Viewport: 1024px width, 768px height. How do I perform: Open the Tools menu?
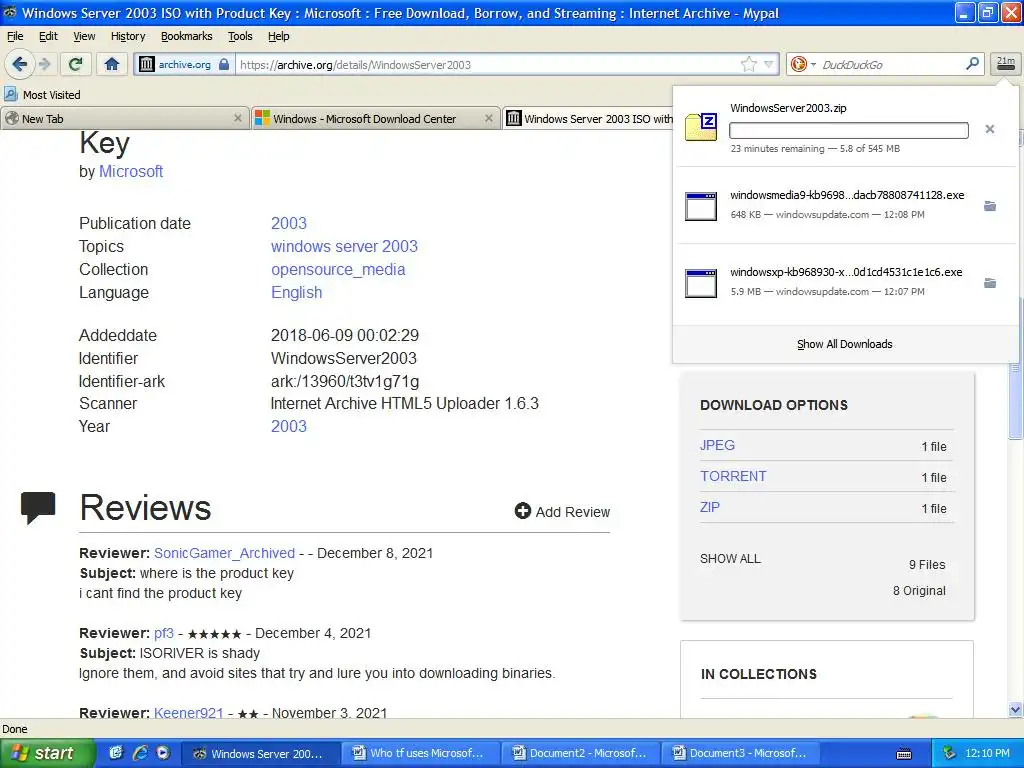pos(240,36)
